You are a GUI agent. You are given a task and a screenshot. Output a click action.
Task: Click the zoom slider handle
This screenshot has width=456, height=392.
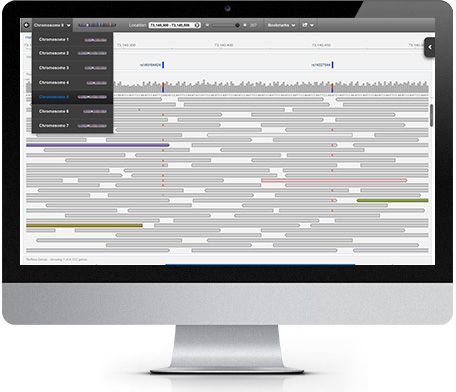237,25
